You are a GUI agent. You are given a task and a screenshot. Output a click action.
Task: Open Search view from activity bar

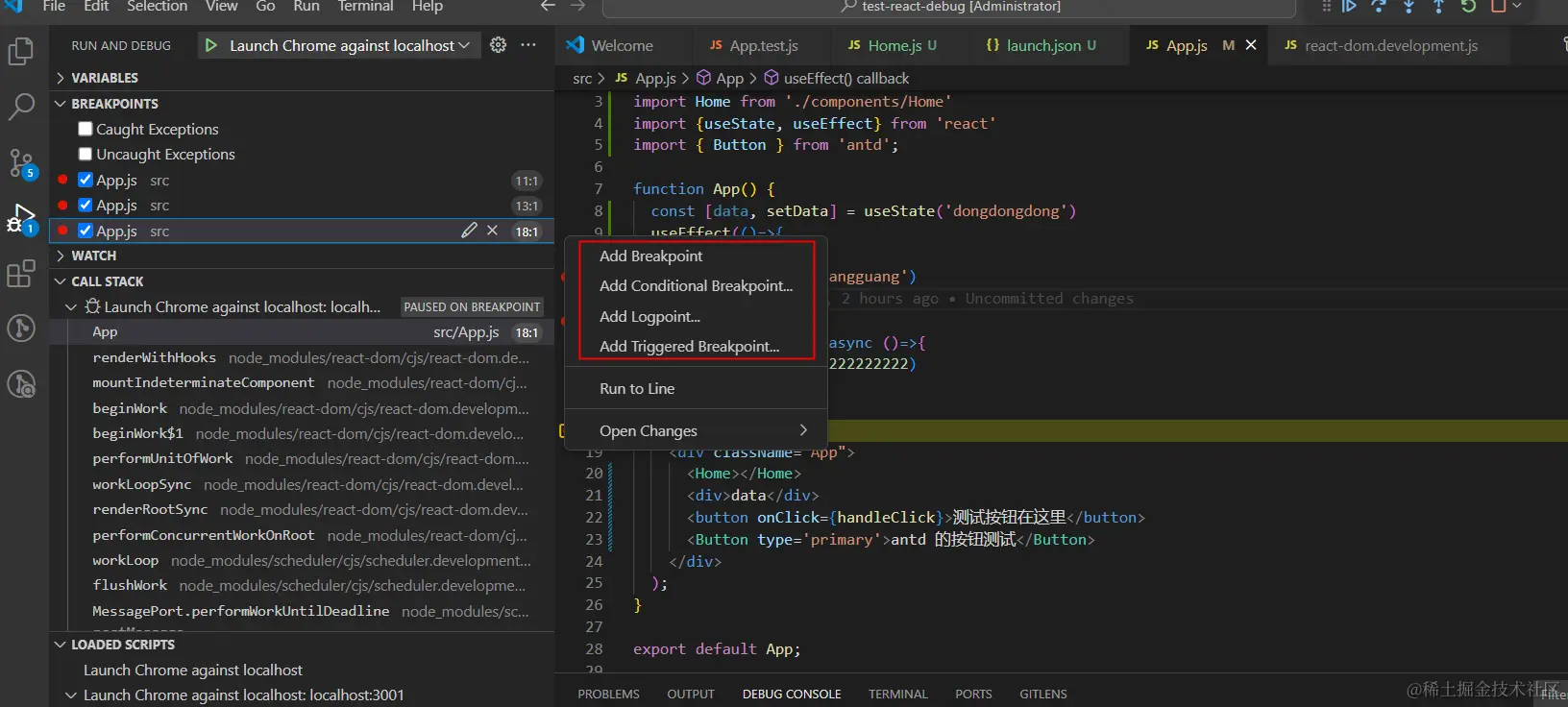pos(21,107)
